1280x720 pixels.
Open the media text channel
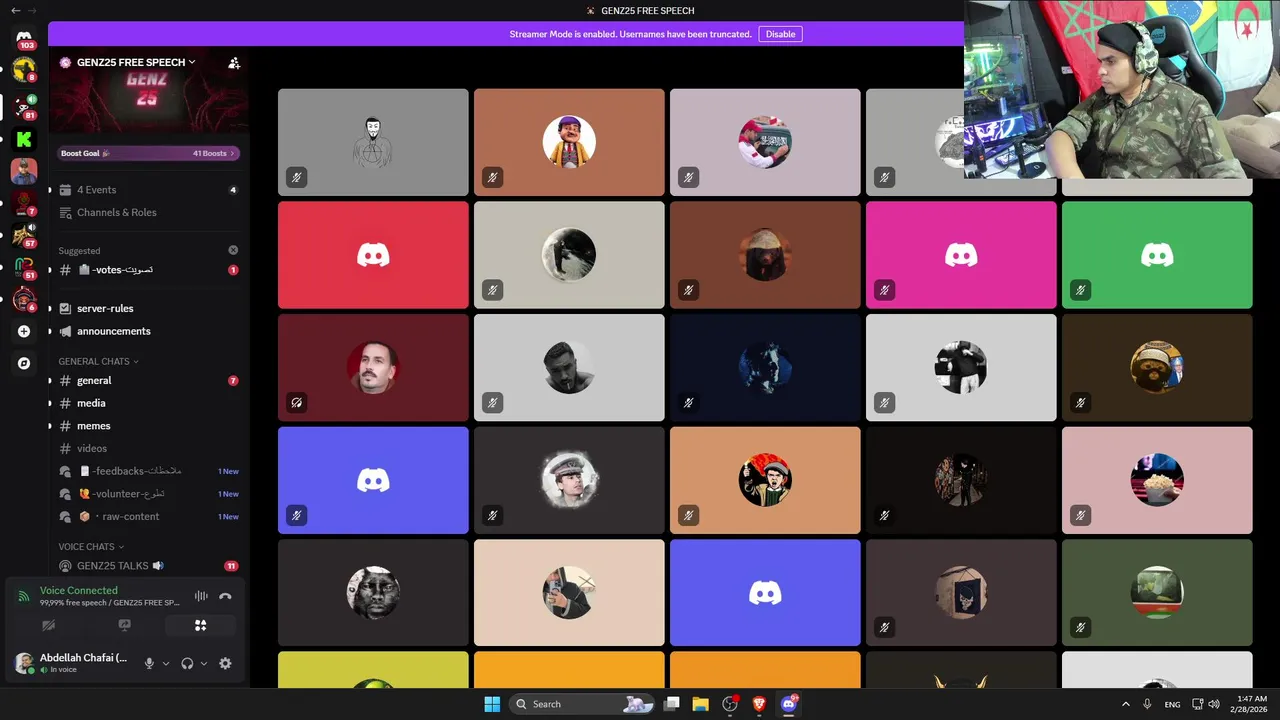coord(148,403)
